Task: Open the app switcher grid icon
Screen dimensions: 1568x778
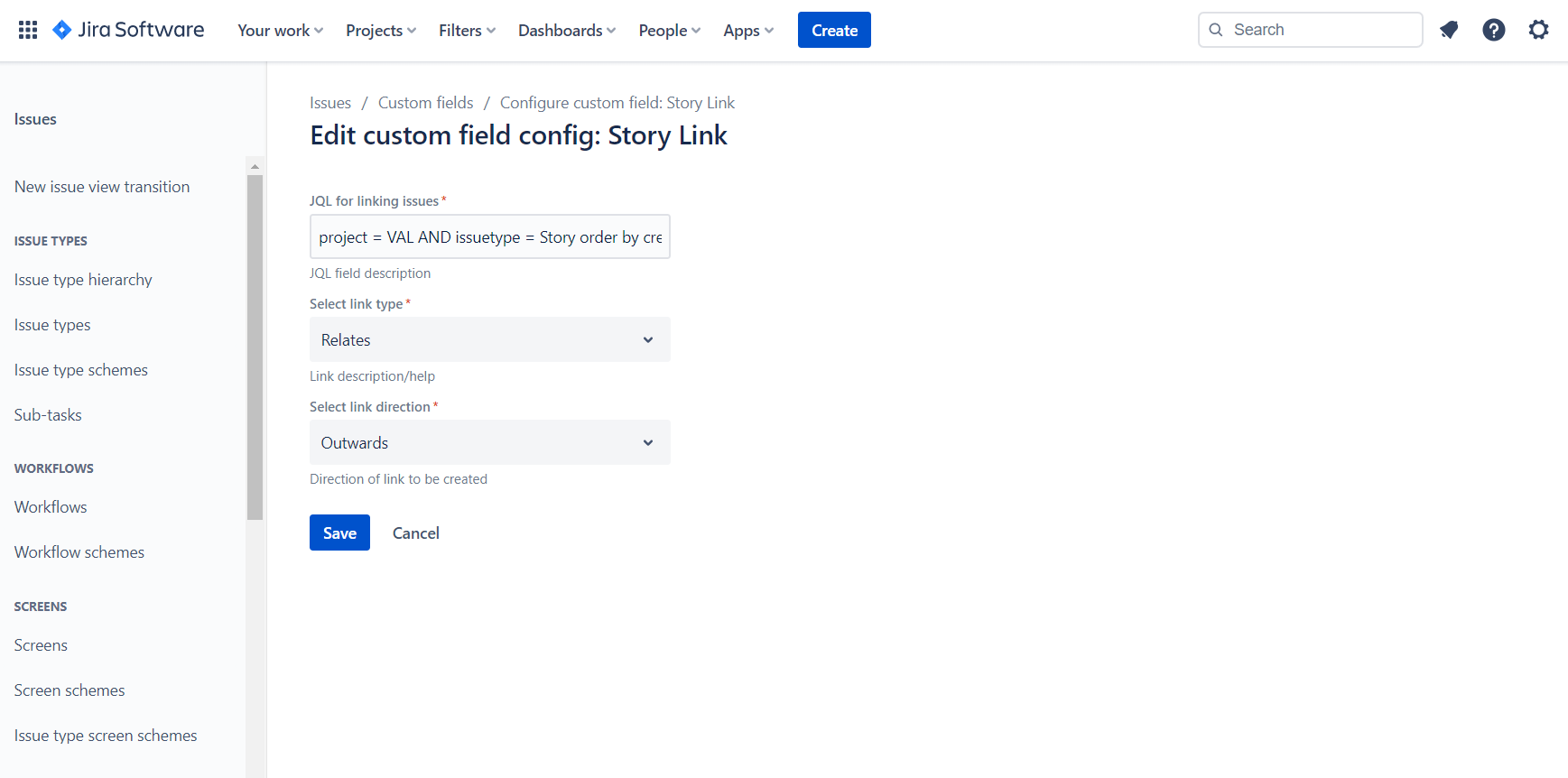Action: 28,30
